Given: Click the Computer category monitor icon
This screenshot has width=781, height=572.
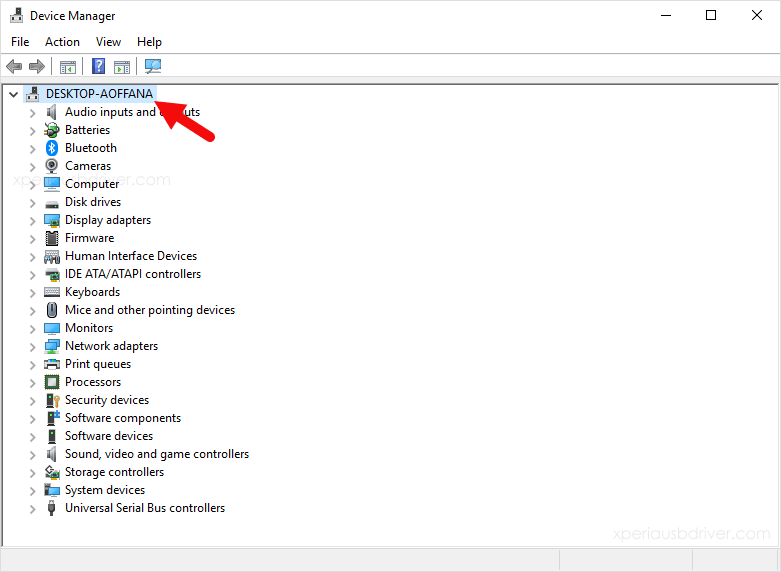Looking at the screenshot, I should (52, 184).
